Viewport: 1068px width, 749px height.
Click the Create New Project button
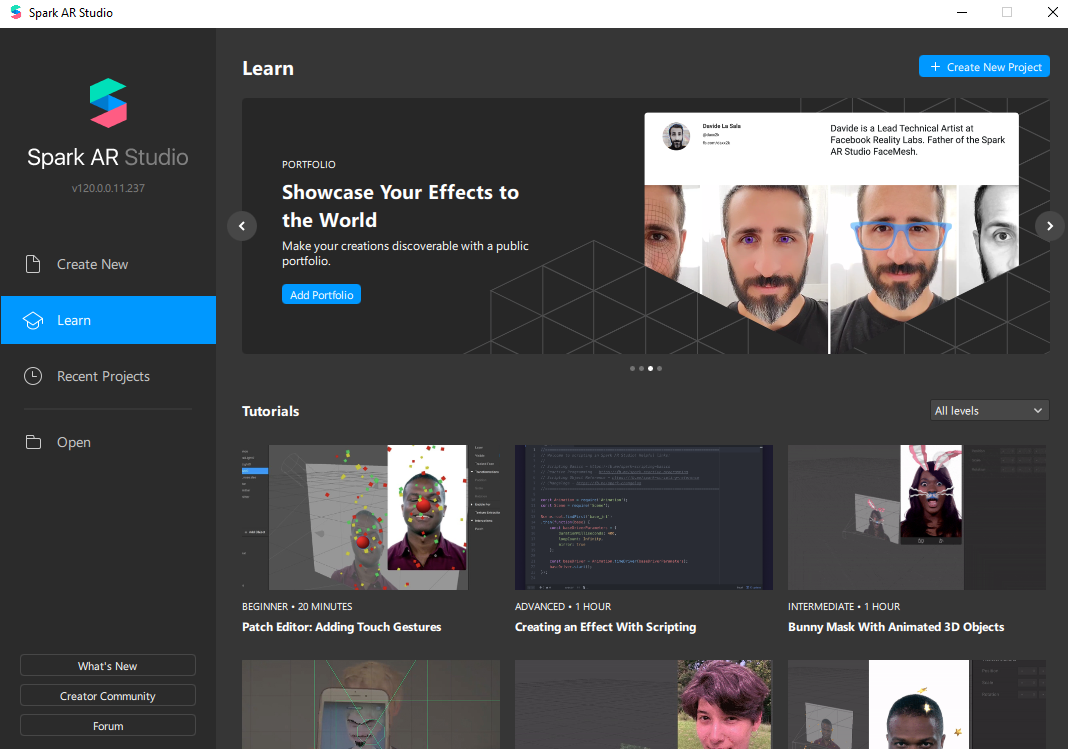[984, 67]
